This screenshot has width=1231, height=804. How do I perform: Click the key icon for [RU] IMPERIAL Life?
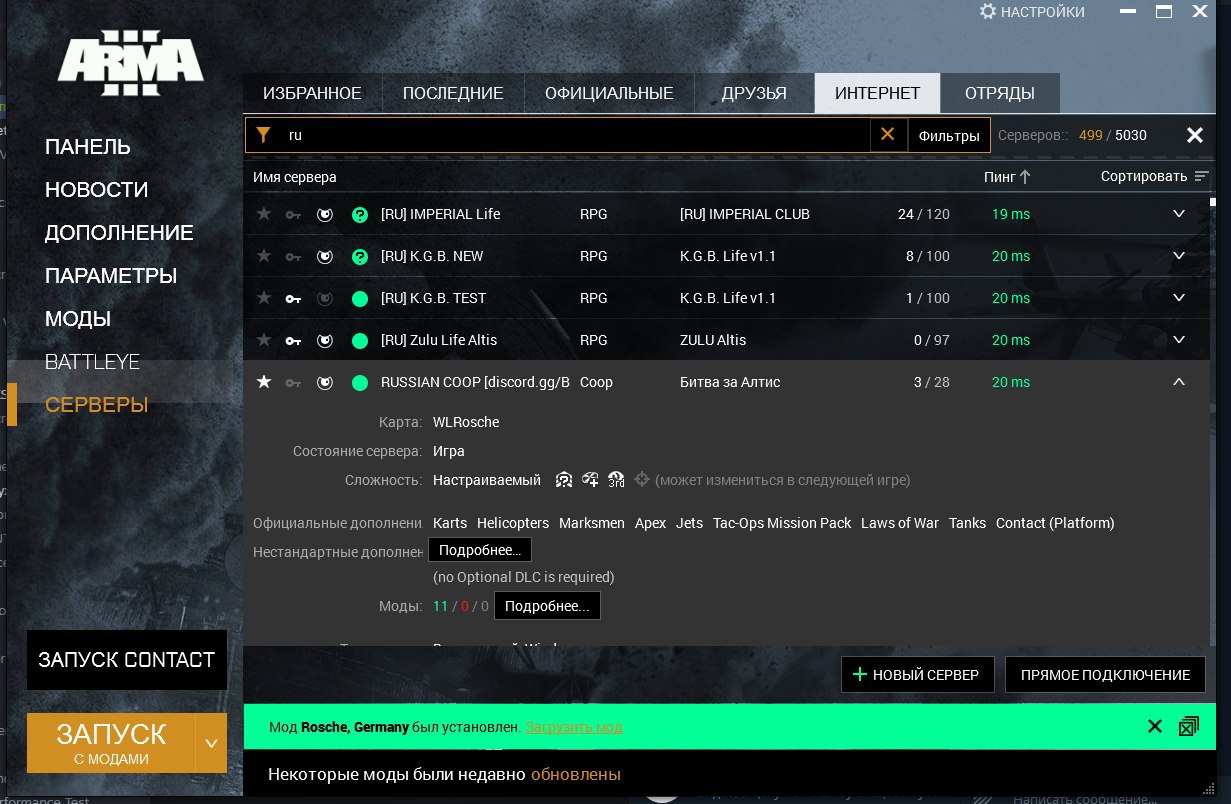[x=293, y=215]
